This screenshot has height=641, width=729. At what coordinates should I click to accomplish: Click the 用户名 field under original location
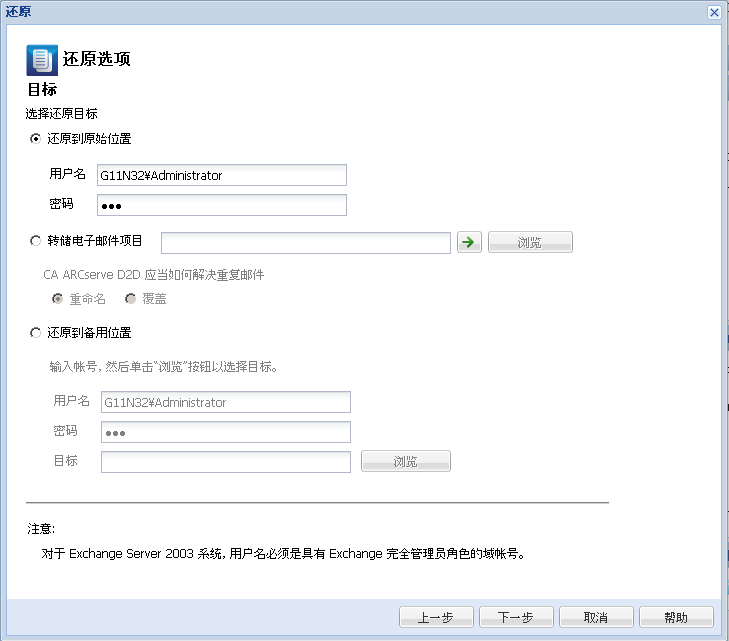click(221, 175)
